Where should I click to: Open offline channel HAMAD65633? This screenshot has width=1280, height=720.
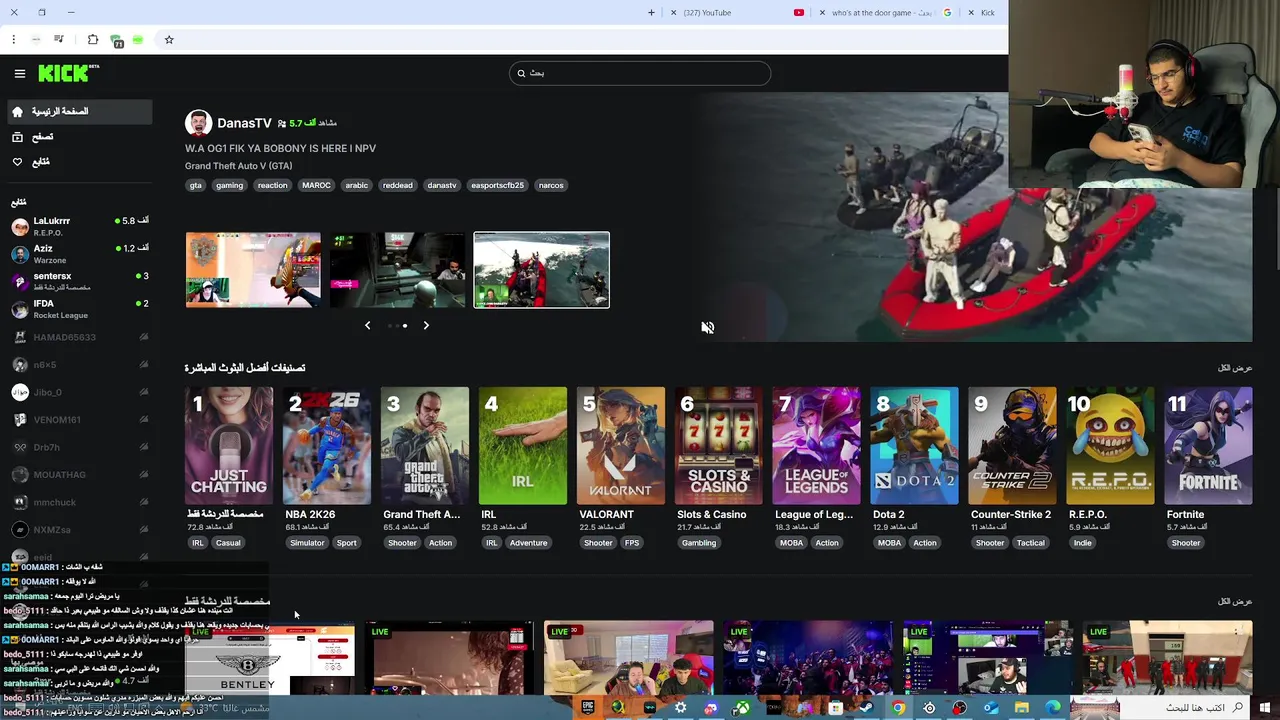click(x=80, y=337)
